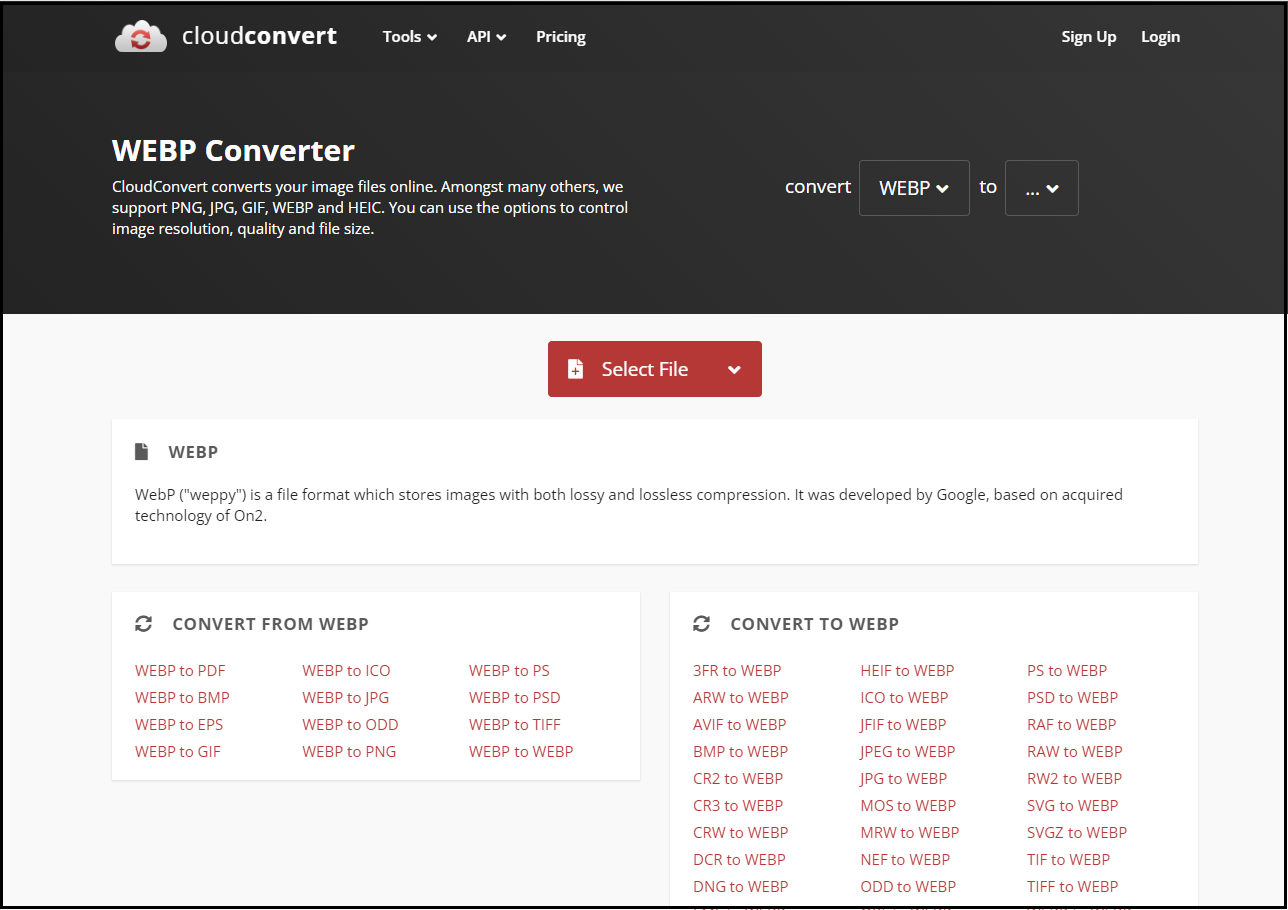Click the cloudconvert brand name

coord(260,37)
